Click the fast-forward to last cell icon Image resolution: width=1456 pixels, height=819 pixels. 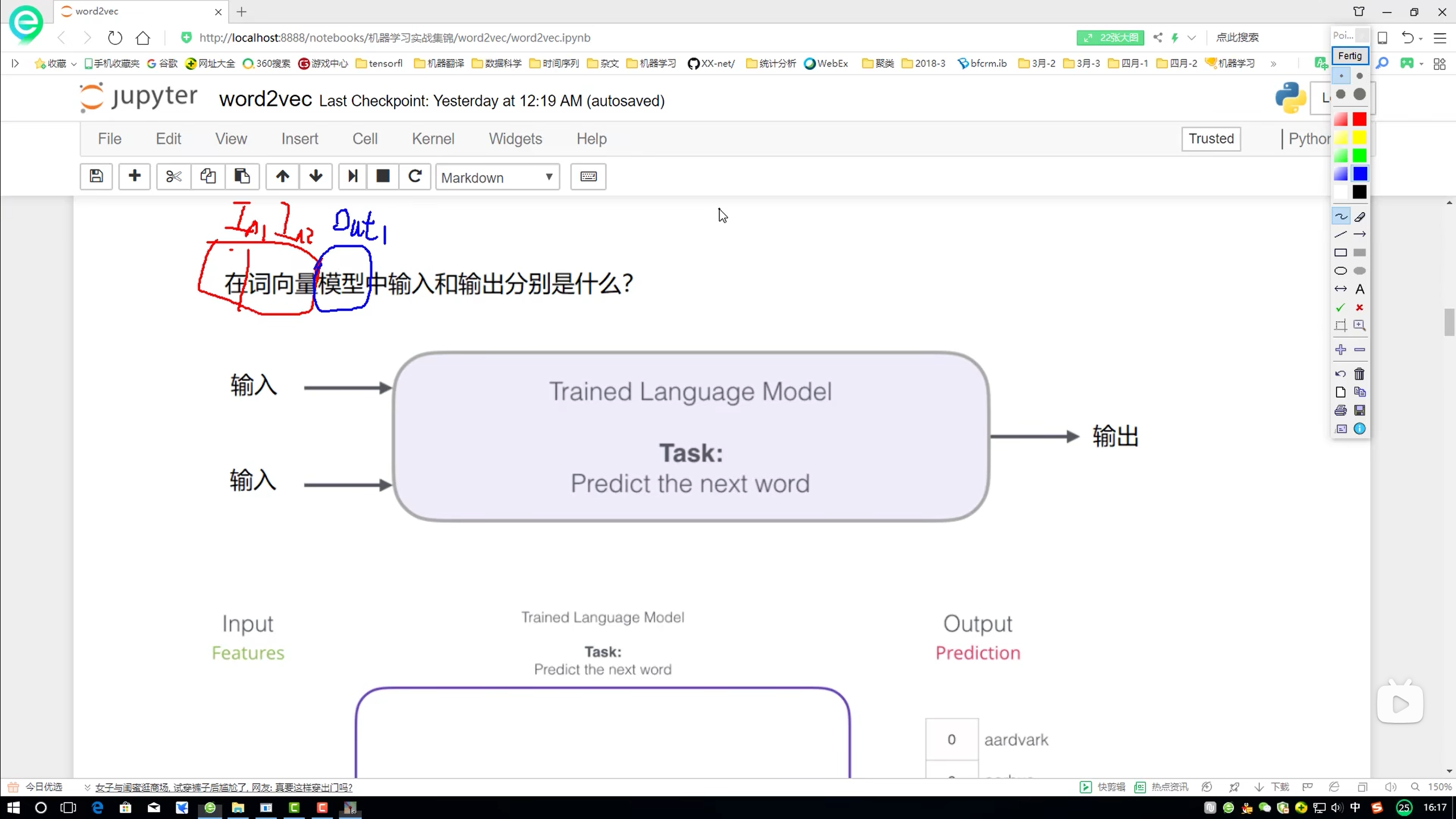point(352,177)
